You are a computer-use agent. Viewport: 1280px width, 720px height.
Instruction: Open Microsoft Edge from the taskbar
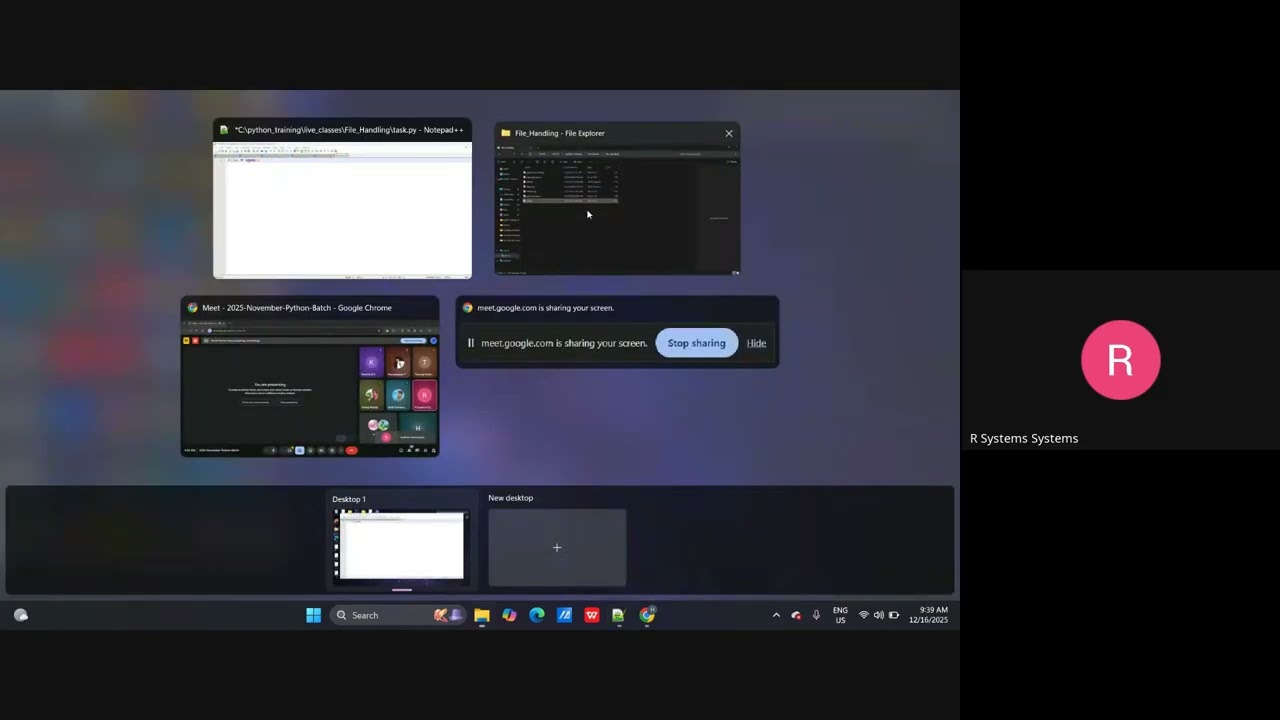(x=537, y=615)
